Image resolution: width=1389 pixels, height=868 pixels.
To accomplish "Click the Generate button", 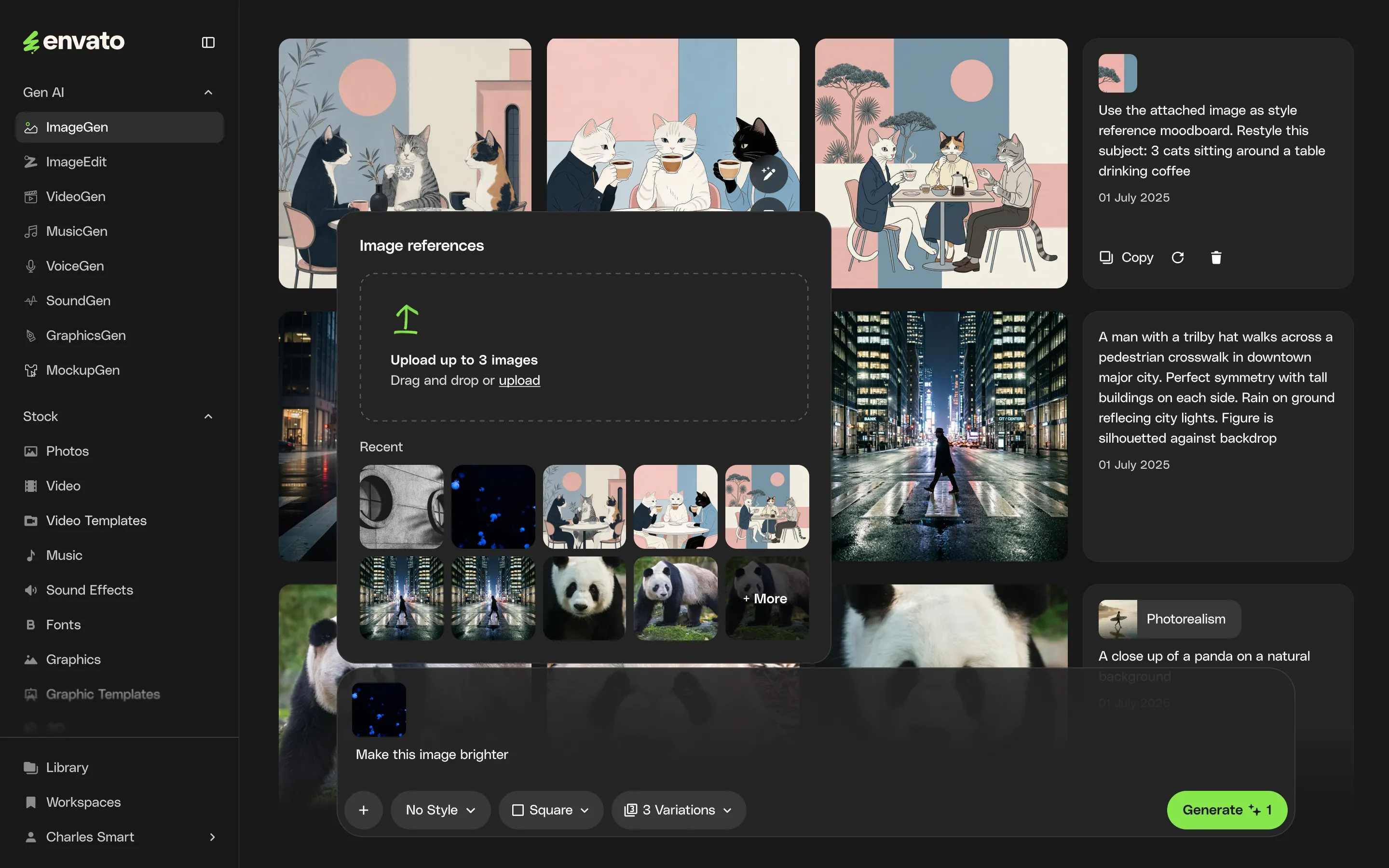I will point(1226,810).
